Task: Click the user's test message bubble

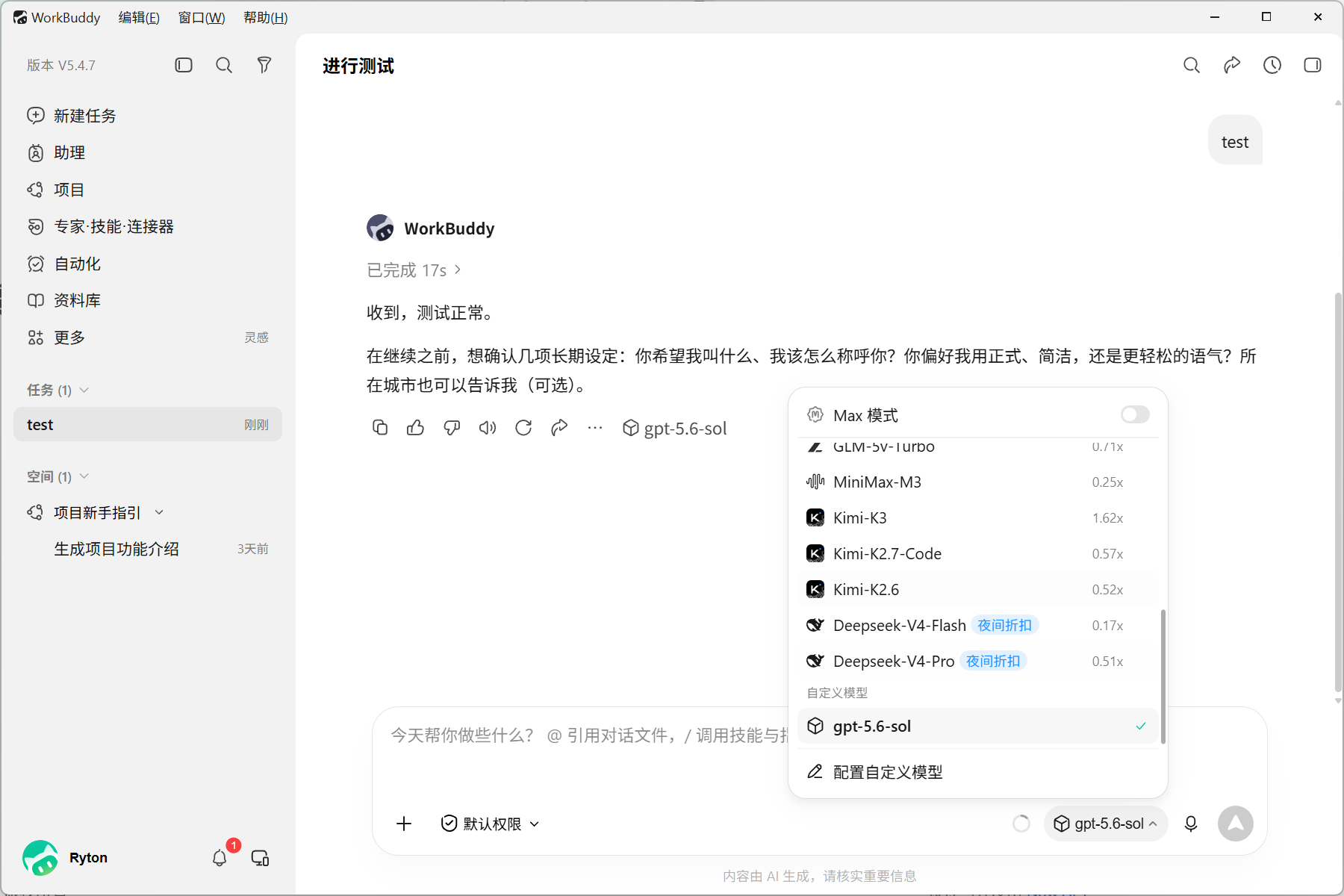Action: click(1235, 141)
